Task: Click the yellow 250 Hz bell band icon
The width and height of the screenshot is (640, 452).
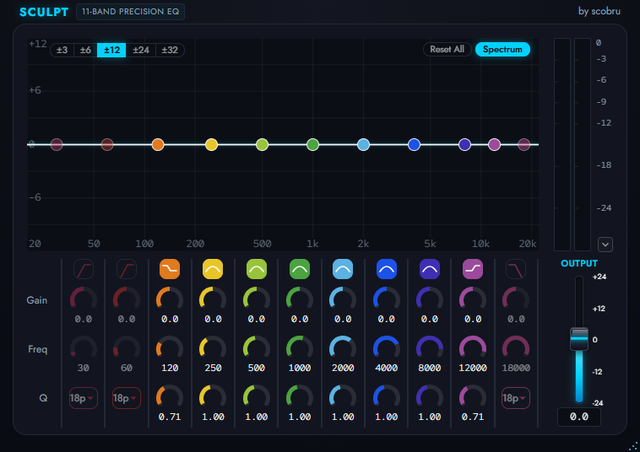Action: pos(213,269)
